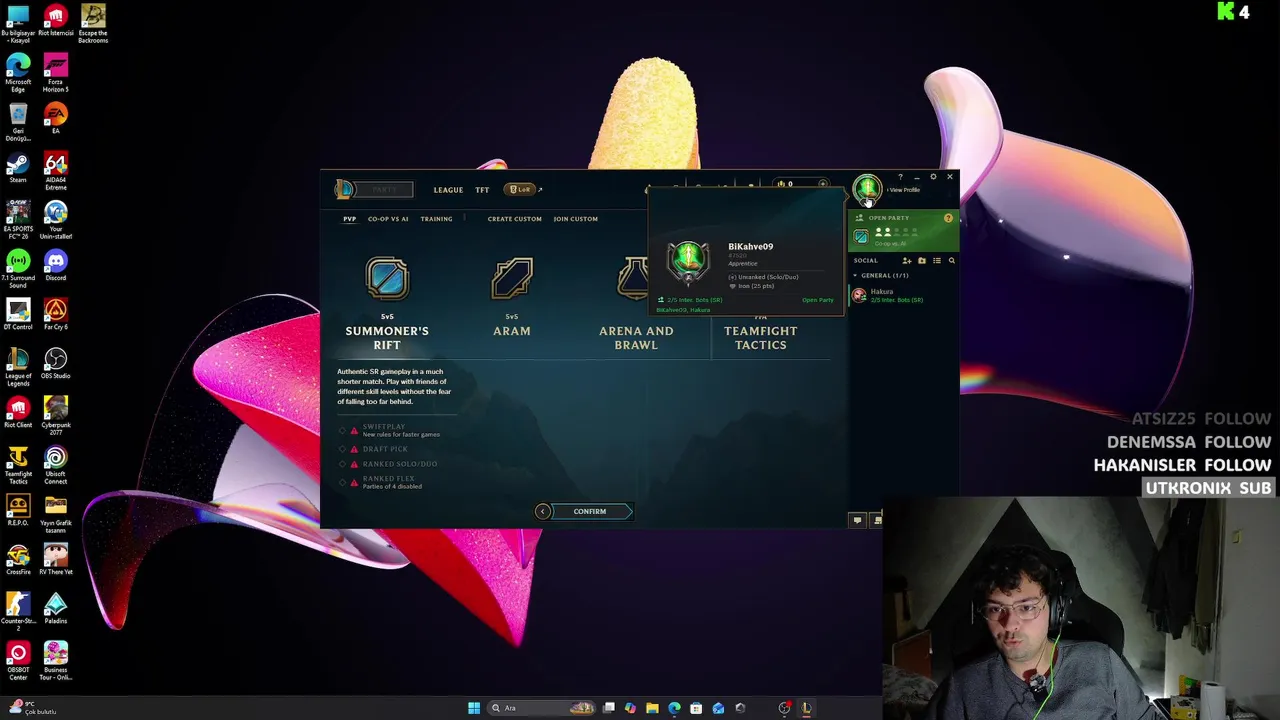1280x720 pixels.
Task: Click the 'Unranked (Solo/Duo)' rank line
Action: point(763,277)
